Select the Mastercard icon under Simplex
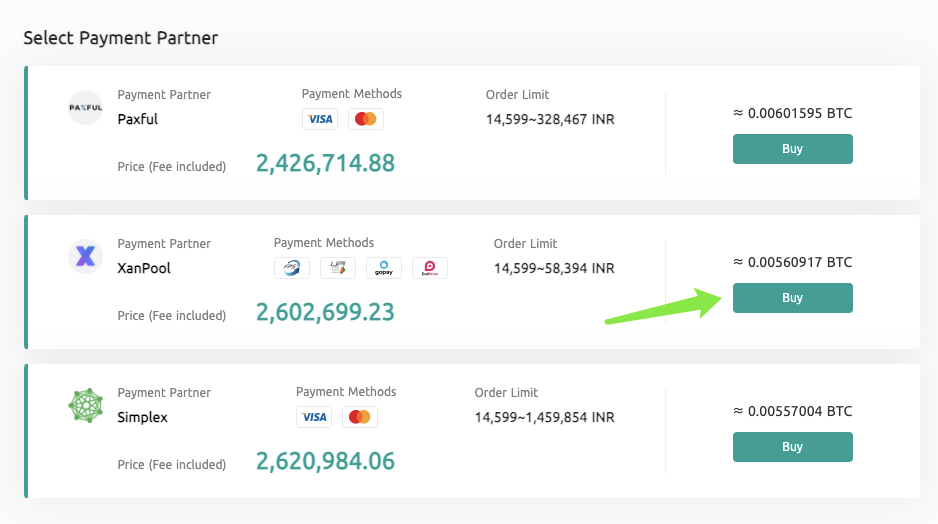Image resolution: width=938 pixels, height=524 pixels. click(360, 417)
